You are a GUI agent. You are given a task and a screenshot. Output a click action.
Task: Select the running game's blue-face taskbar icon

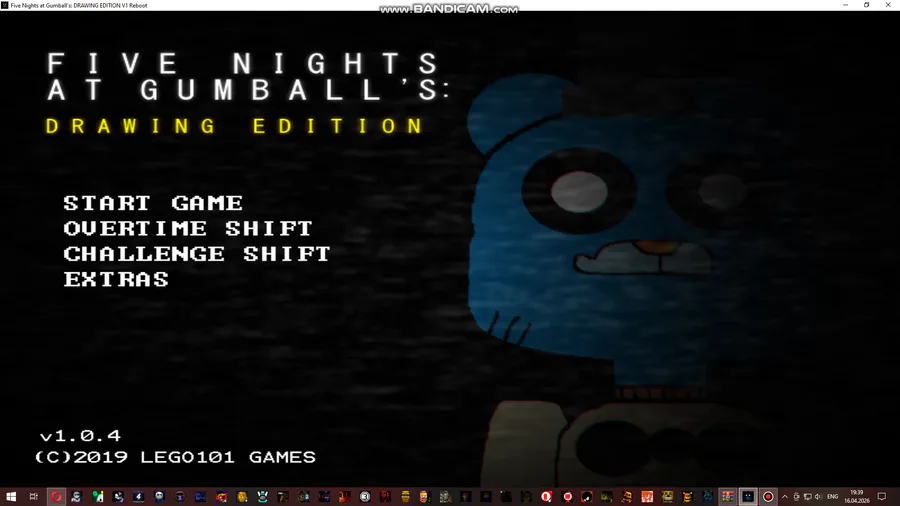748,497
